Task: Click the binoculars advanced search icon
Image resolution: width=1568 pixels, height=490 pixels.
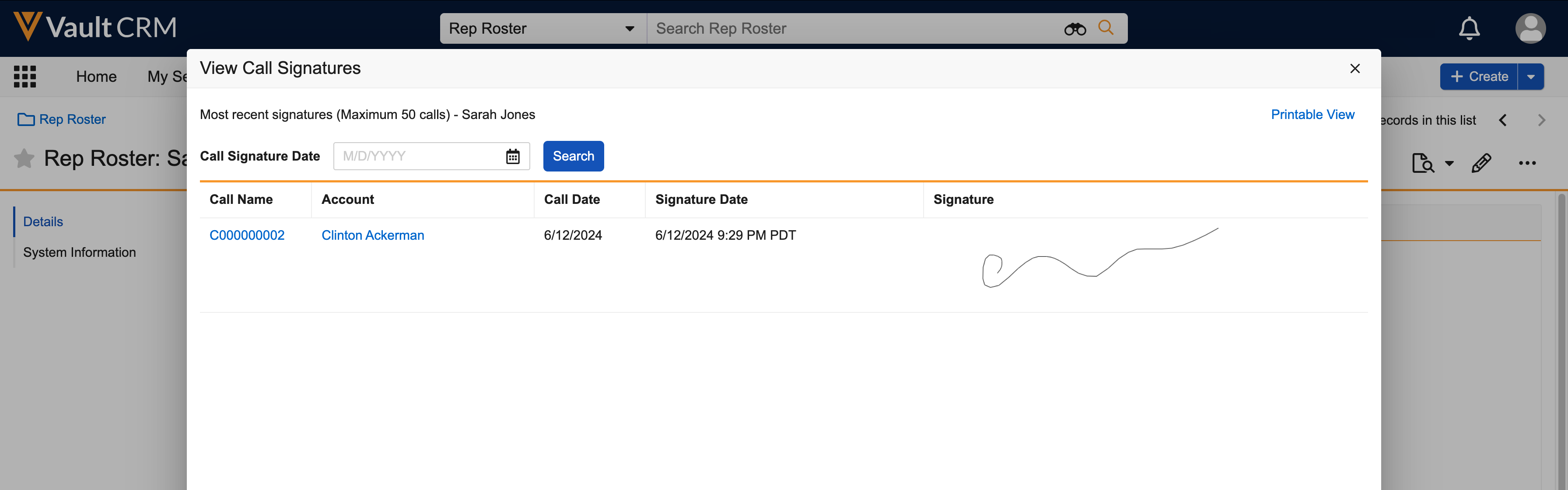Action: [1074, 28]
